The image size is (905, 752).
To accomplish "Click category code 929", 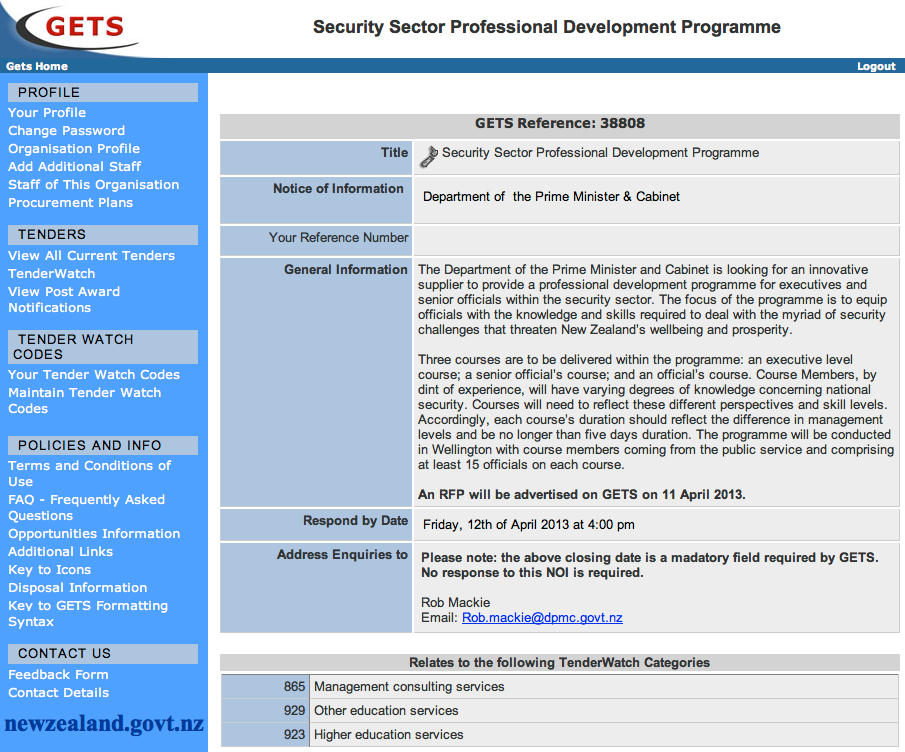I will [294, 710].
